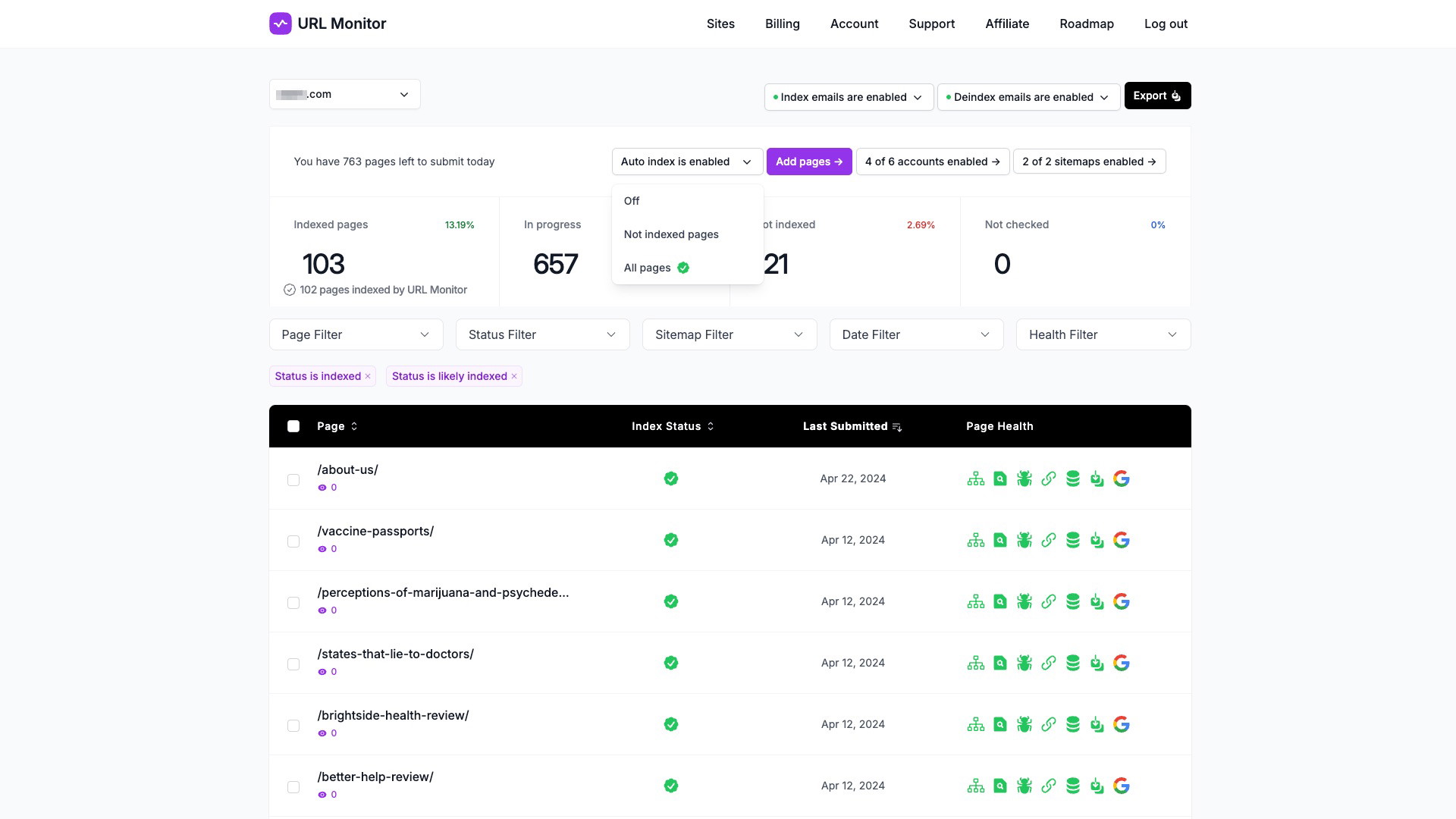The image size is (1456, 819).
Task: Click the backlink icon for /brightside-health-review/
Action: point(1049,724)
